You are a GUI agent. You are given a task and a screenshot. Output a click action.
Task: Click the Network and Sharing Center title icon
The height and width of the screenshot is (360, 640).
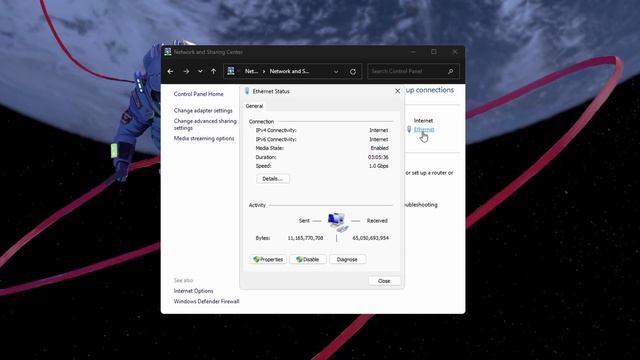click(168, 52)
